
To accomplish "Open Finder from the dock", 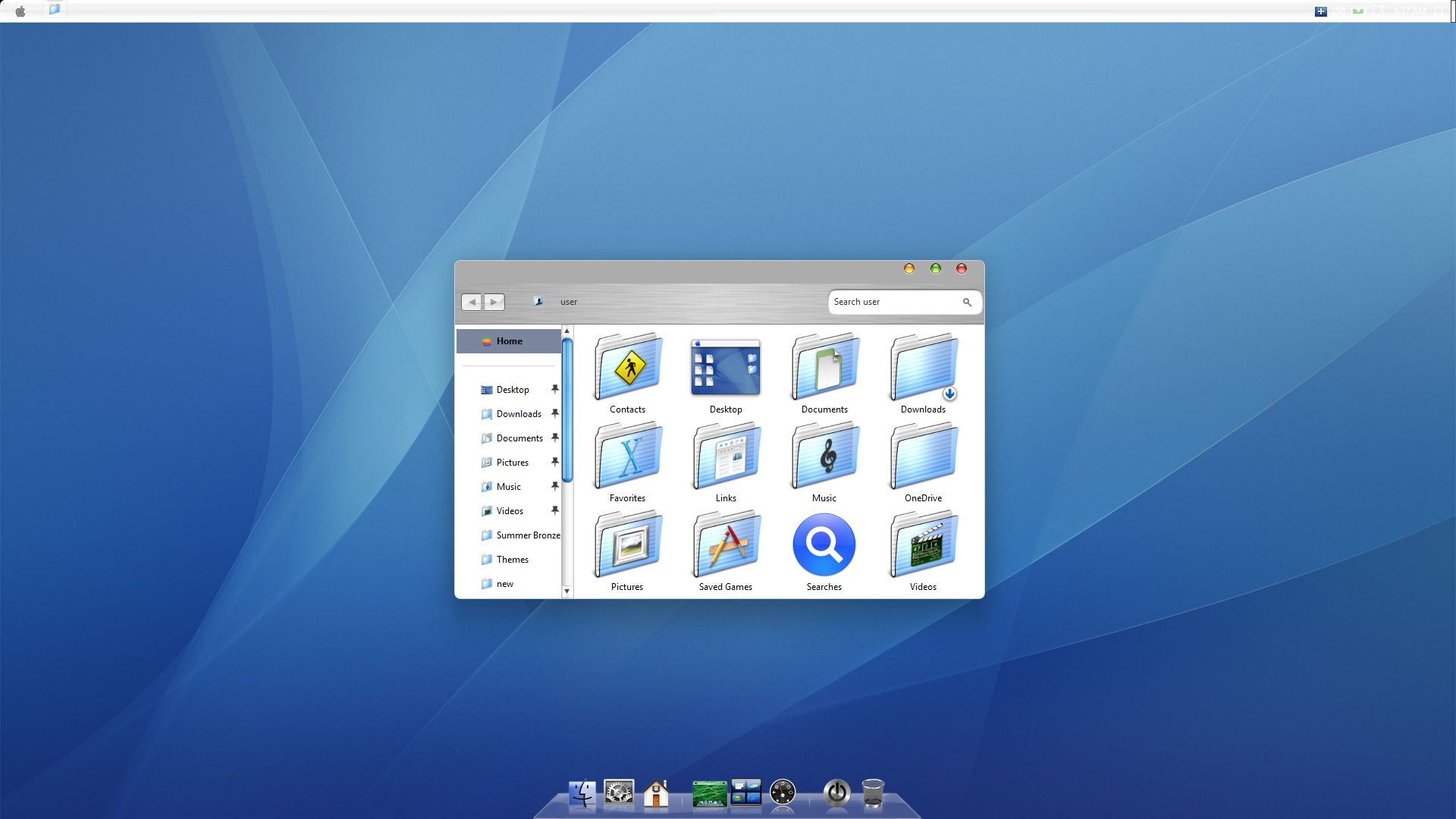I will pos(581,793).
